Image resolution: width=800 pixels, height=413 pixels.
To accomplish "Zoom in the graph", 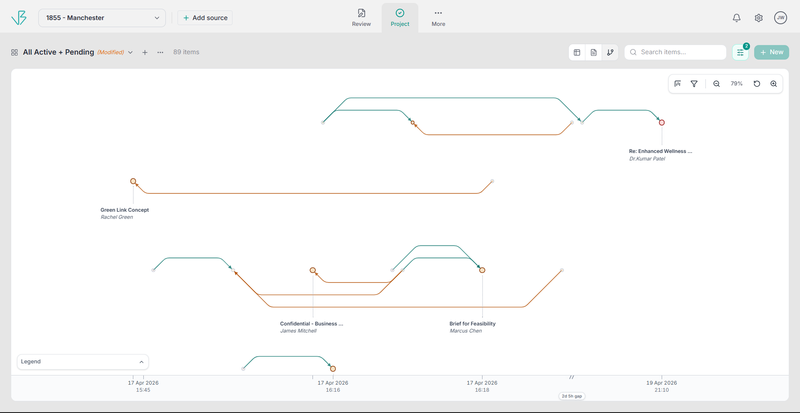I will click(x=773, y=84).
